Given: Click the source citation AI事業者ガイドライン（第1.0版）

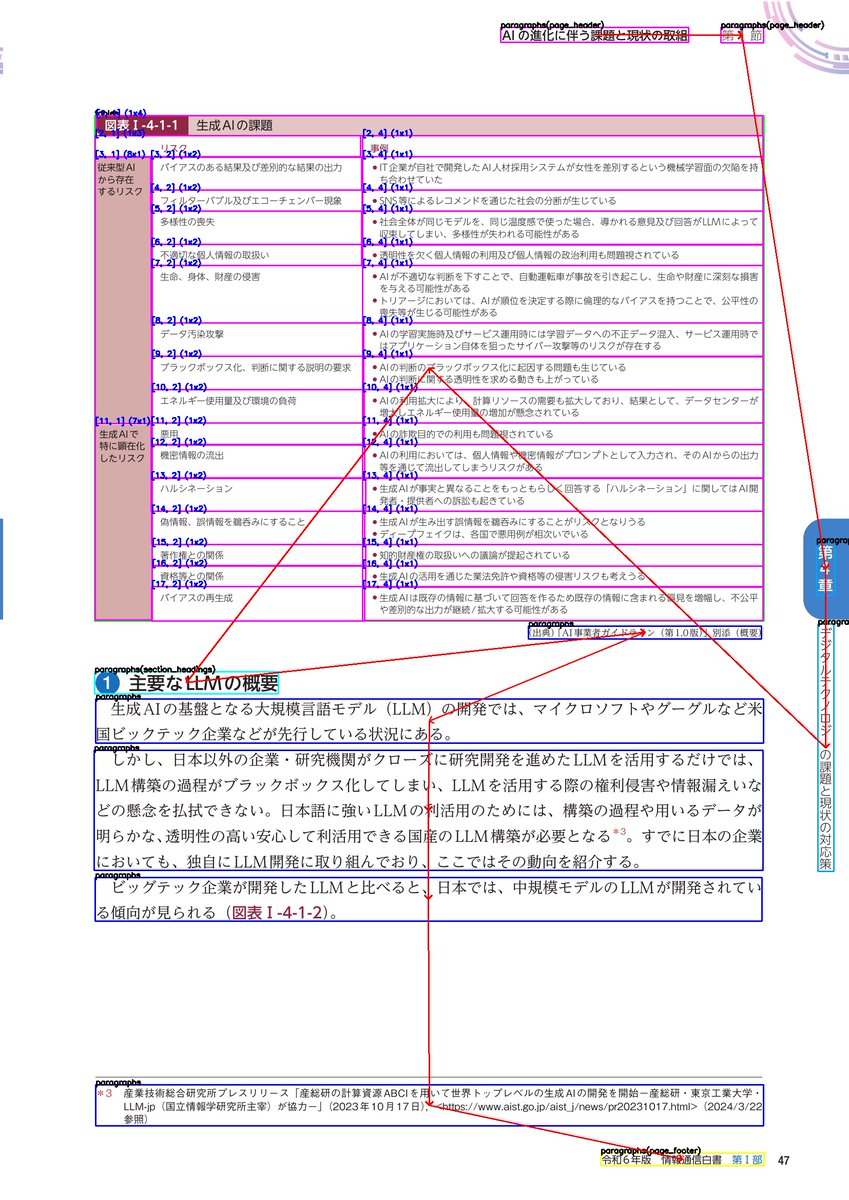Looking at the screenshot, I should click(645, 632).
